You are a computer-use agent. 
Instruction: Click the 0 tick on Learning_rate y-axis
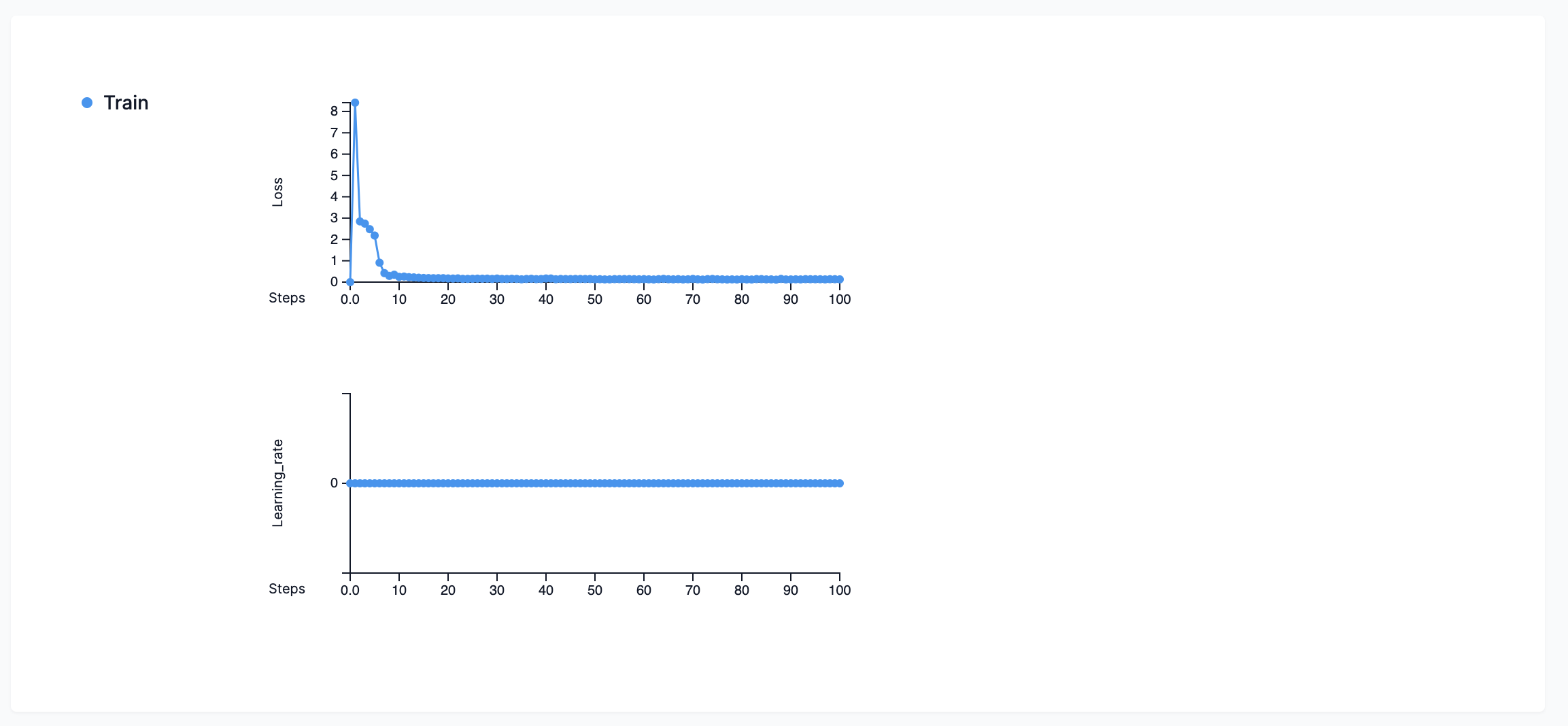pos(334,483)
